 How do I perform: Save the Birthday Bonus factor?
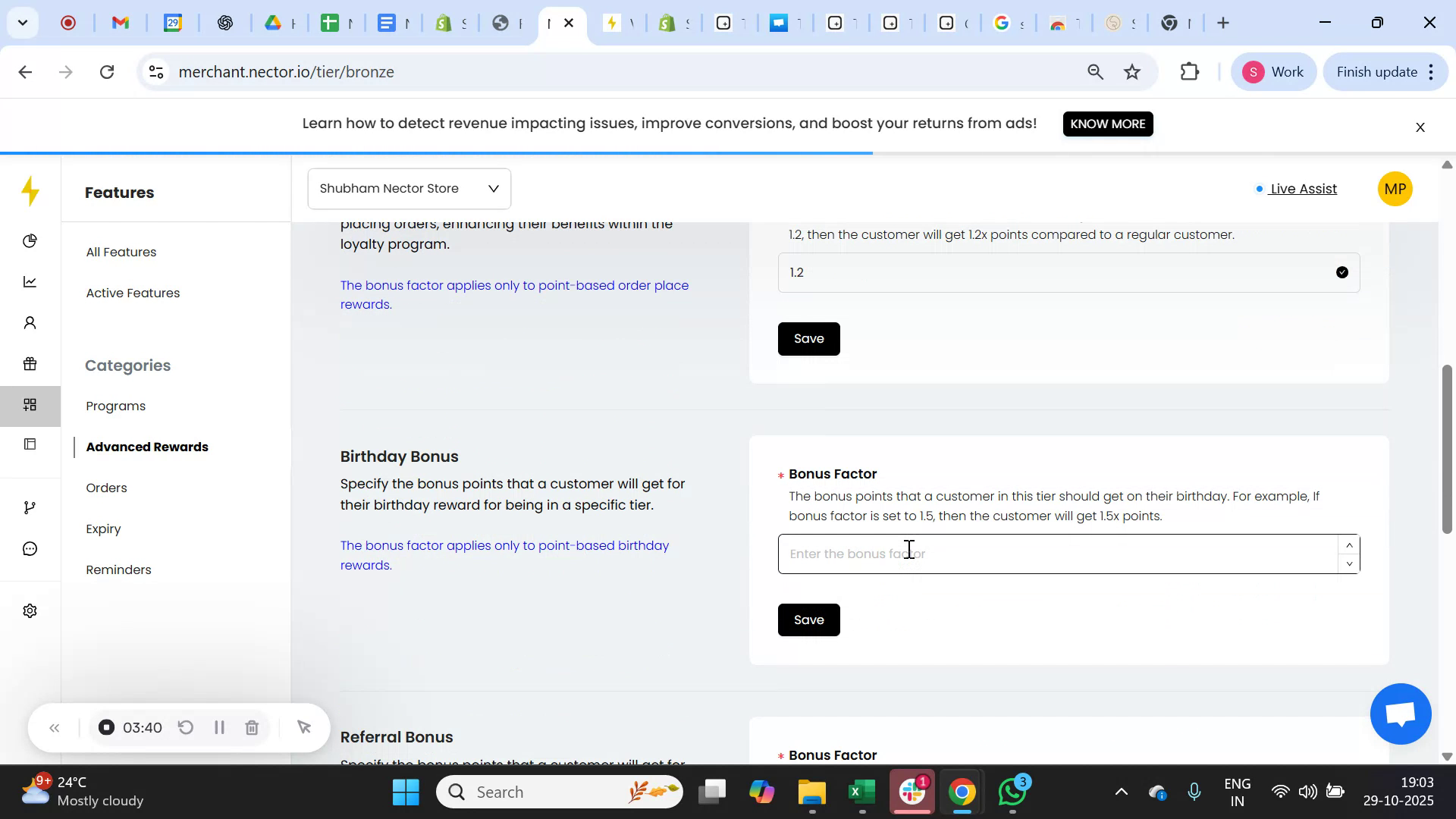[808, 620]
